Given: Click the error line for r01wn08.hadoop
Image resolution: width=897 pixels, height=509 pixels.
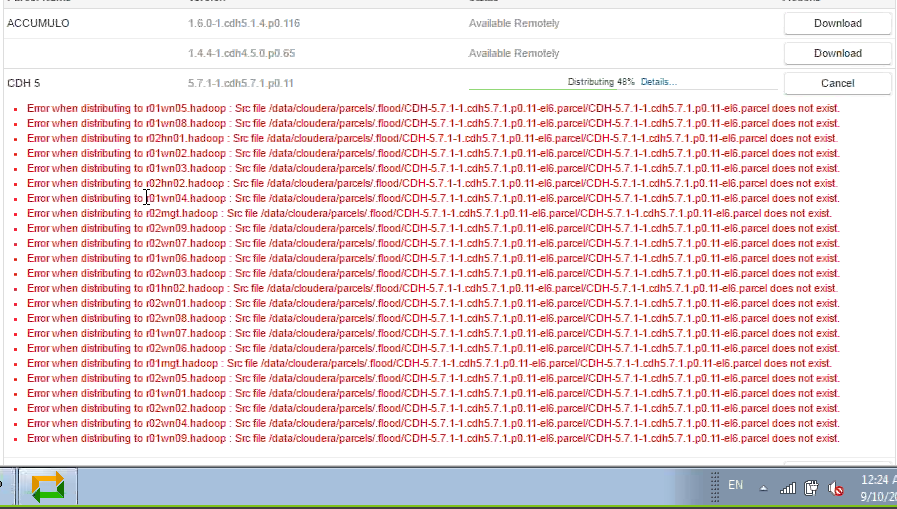Looking at the screenshot, I should [x=433, y=123].
